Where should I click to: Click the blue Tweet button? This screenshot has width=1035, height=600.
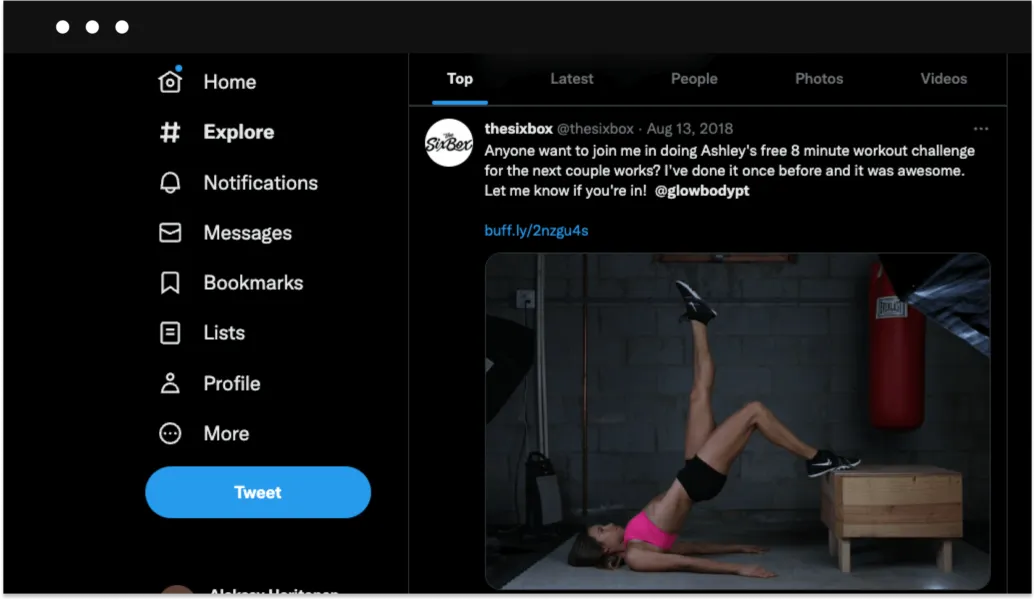click(257, 492)
